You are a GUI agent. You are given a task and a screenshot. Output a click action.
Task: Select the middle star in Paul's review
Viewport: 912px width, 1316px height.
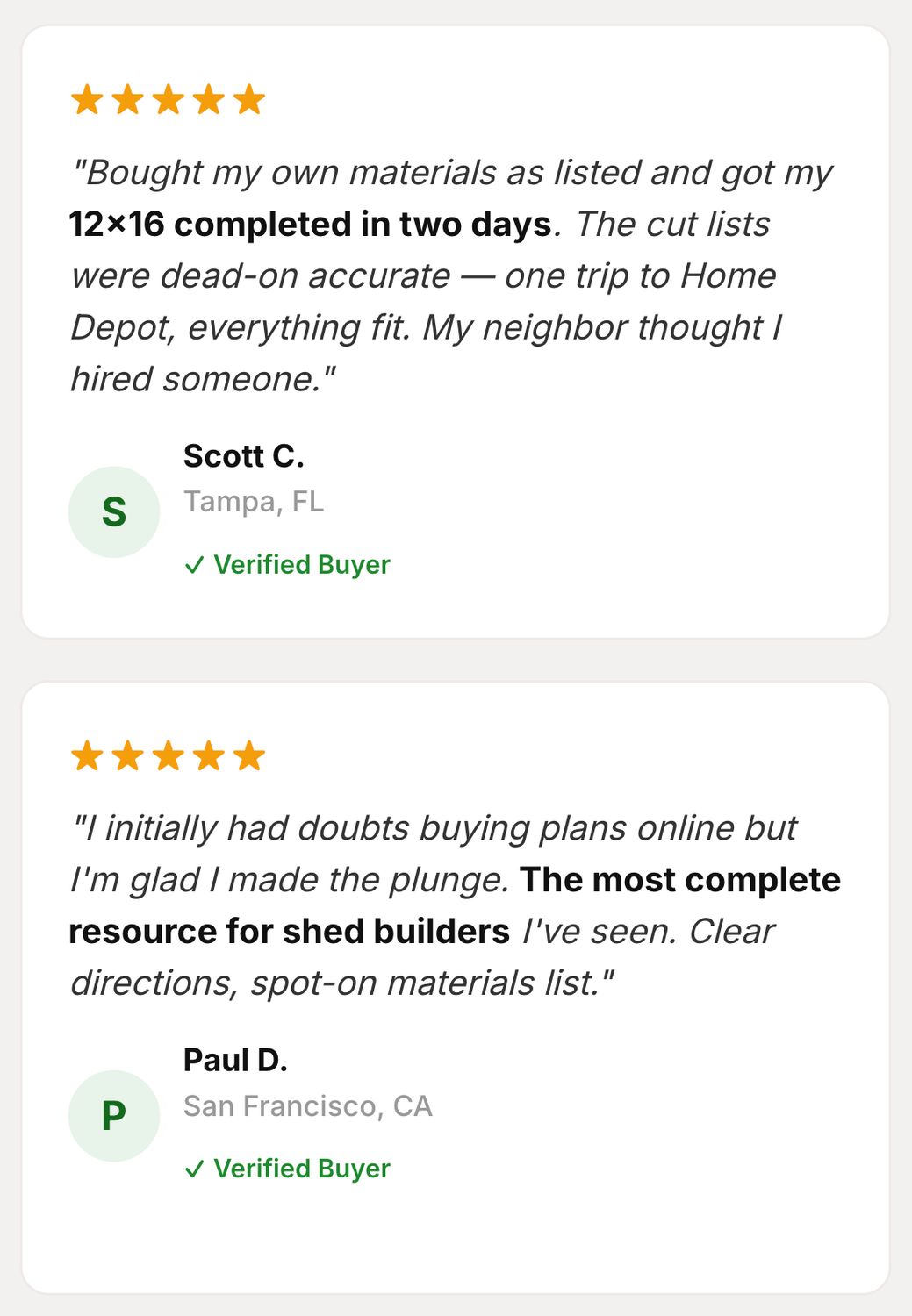pyautogui.click(x=168, y=755)
